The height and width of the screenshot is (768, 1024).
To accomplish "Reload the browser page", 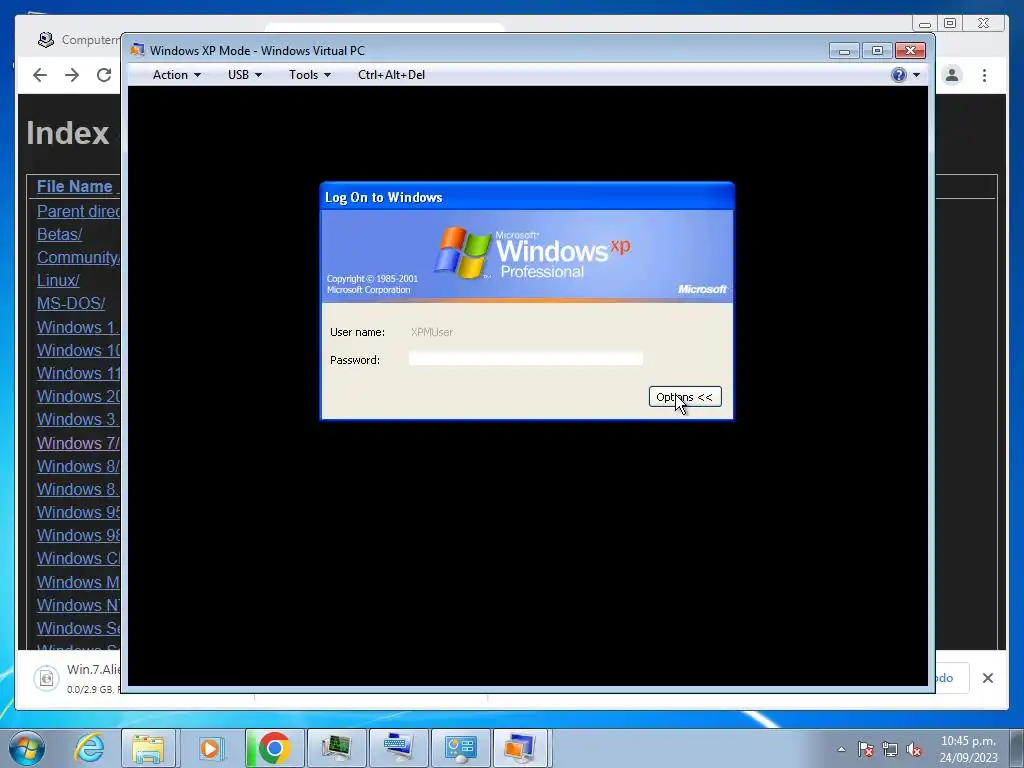I will click(104, 75).
